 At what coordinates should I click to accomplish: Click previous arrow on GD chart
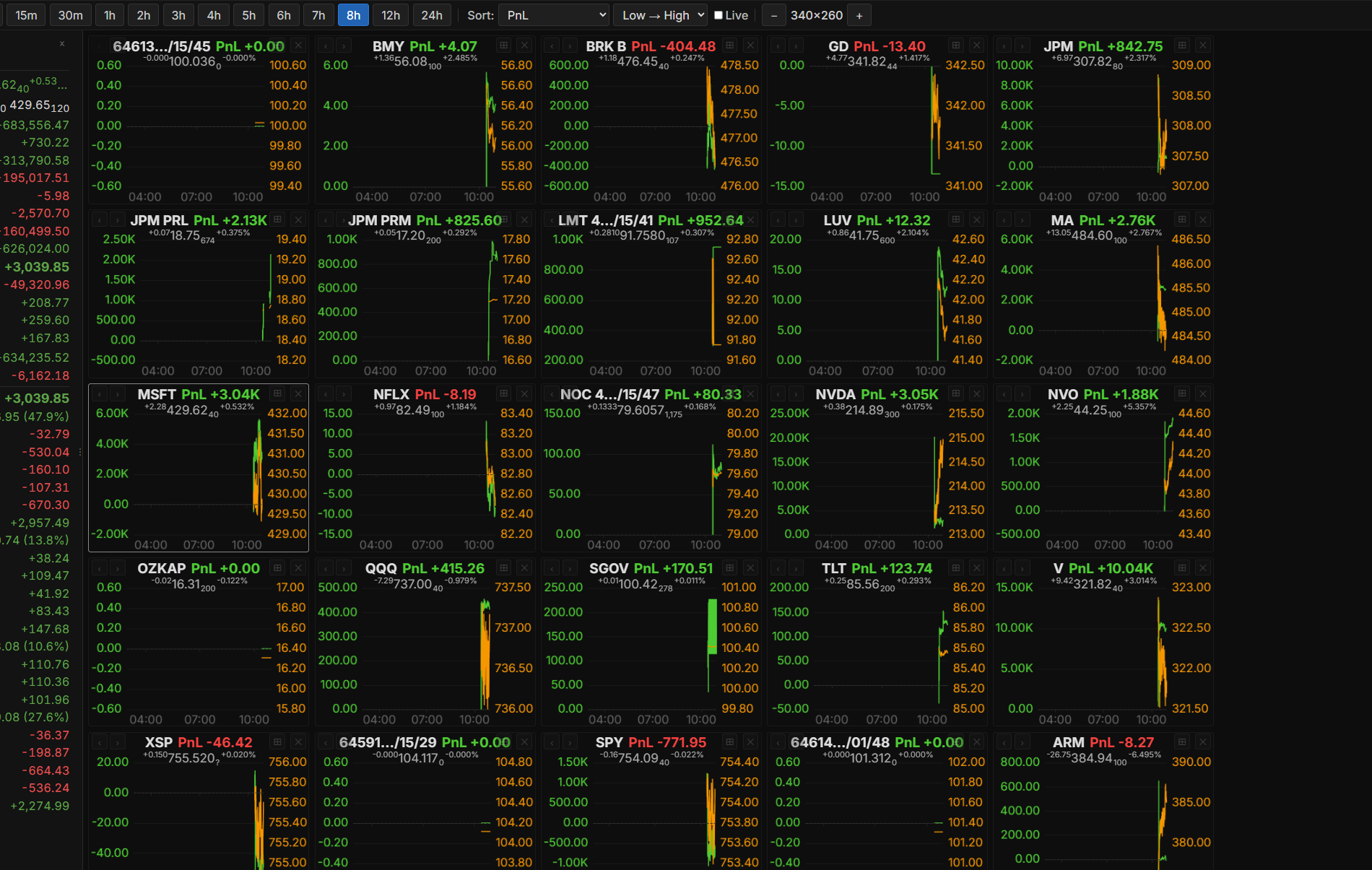pos(778,45)
